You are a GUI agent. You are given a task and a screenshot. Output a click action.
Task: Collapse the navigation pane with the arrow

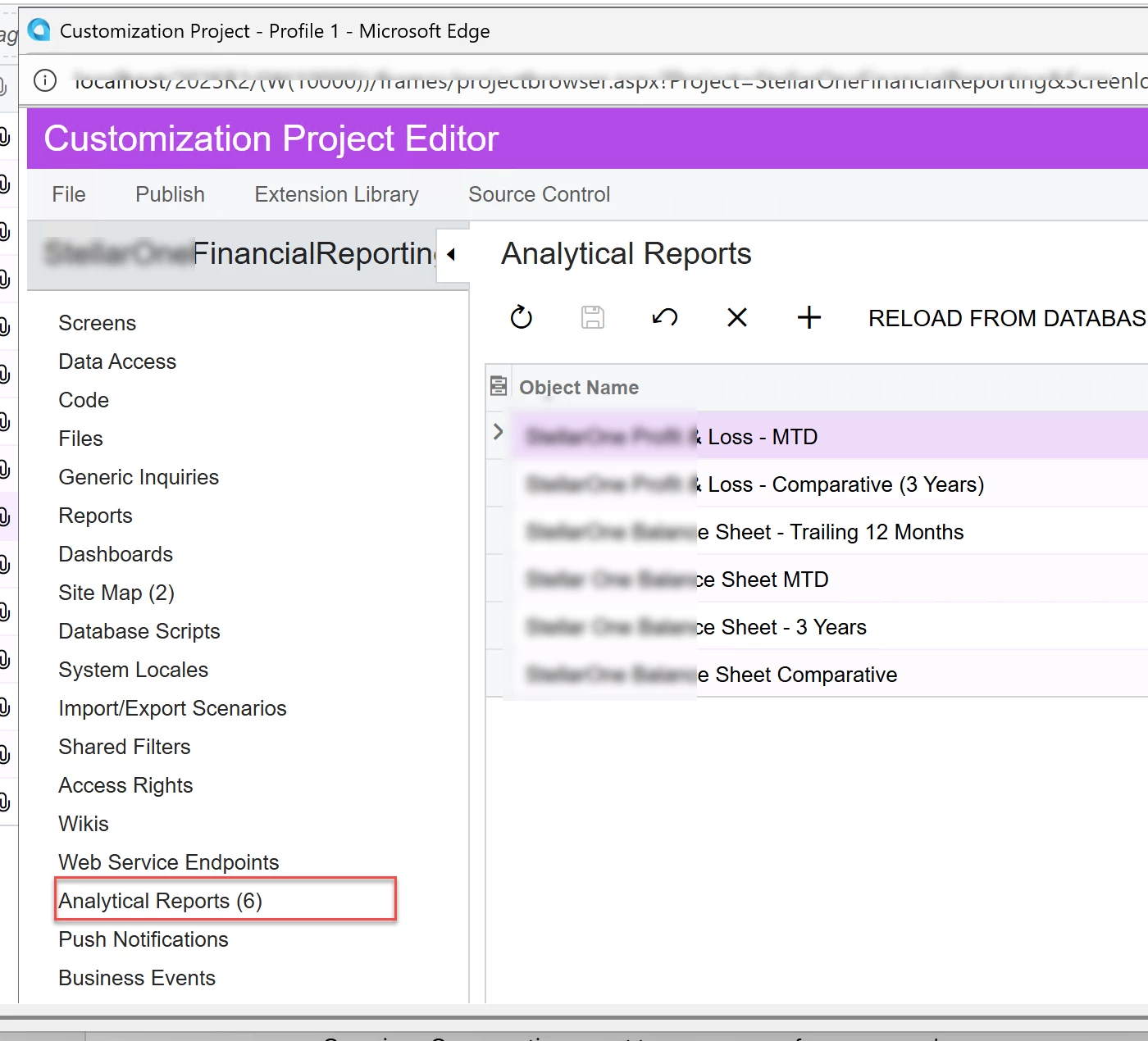[451, 254]
